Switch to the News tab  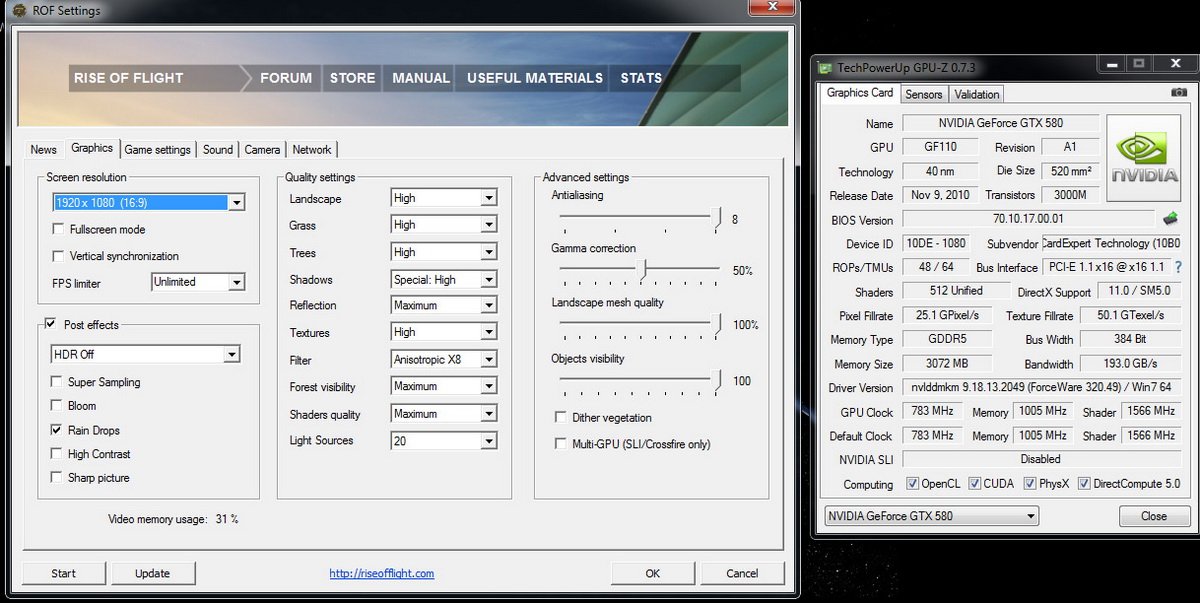[44, 149]
